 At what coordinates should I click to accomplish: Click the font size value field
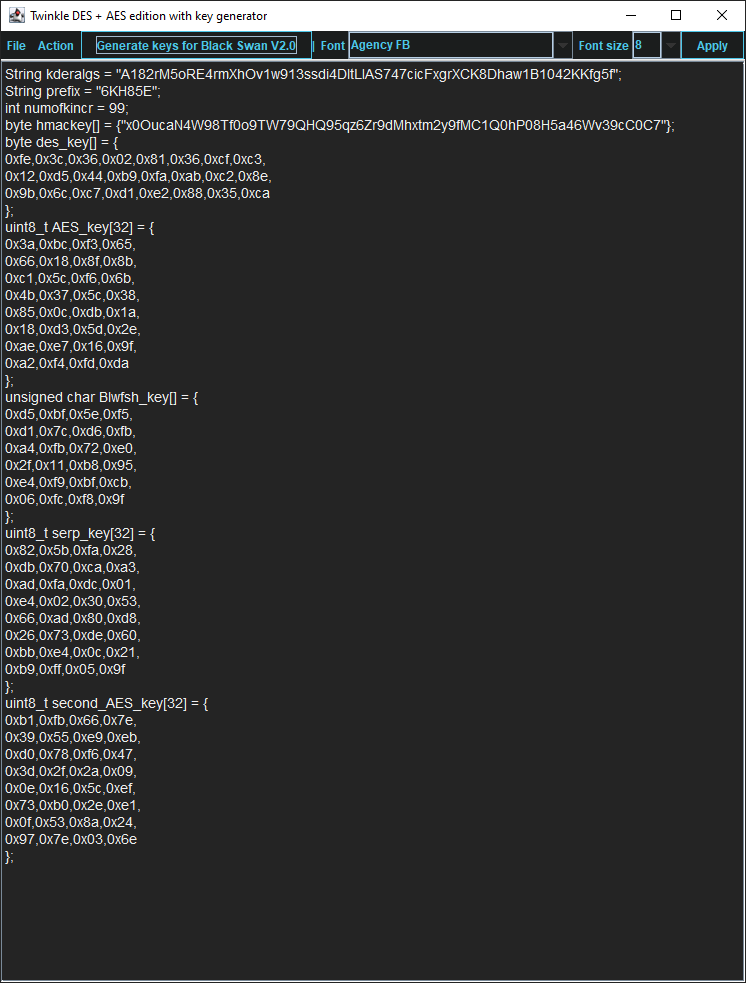[646, 46]
